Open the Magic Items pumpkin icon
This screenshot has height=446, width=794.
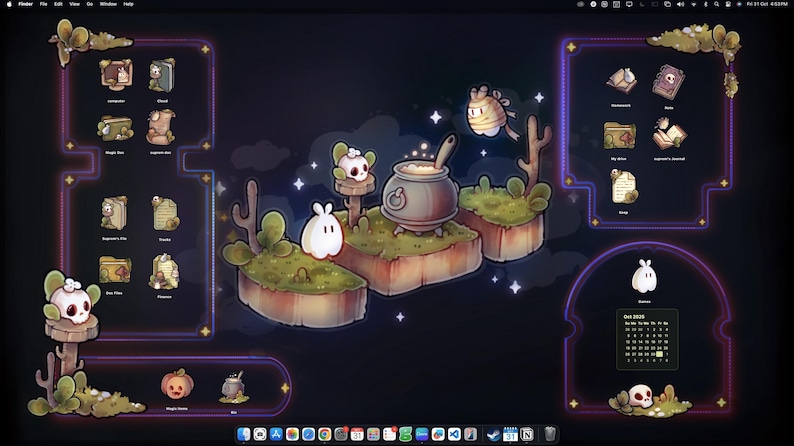tap(177, 384)
